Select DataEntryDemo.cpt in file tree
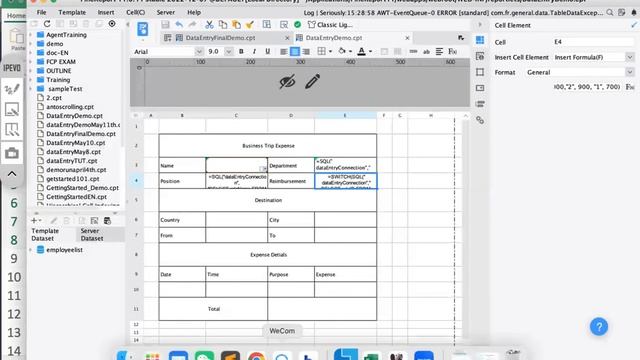Screen dimensions: 640x360 [x=74, y=116]
